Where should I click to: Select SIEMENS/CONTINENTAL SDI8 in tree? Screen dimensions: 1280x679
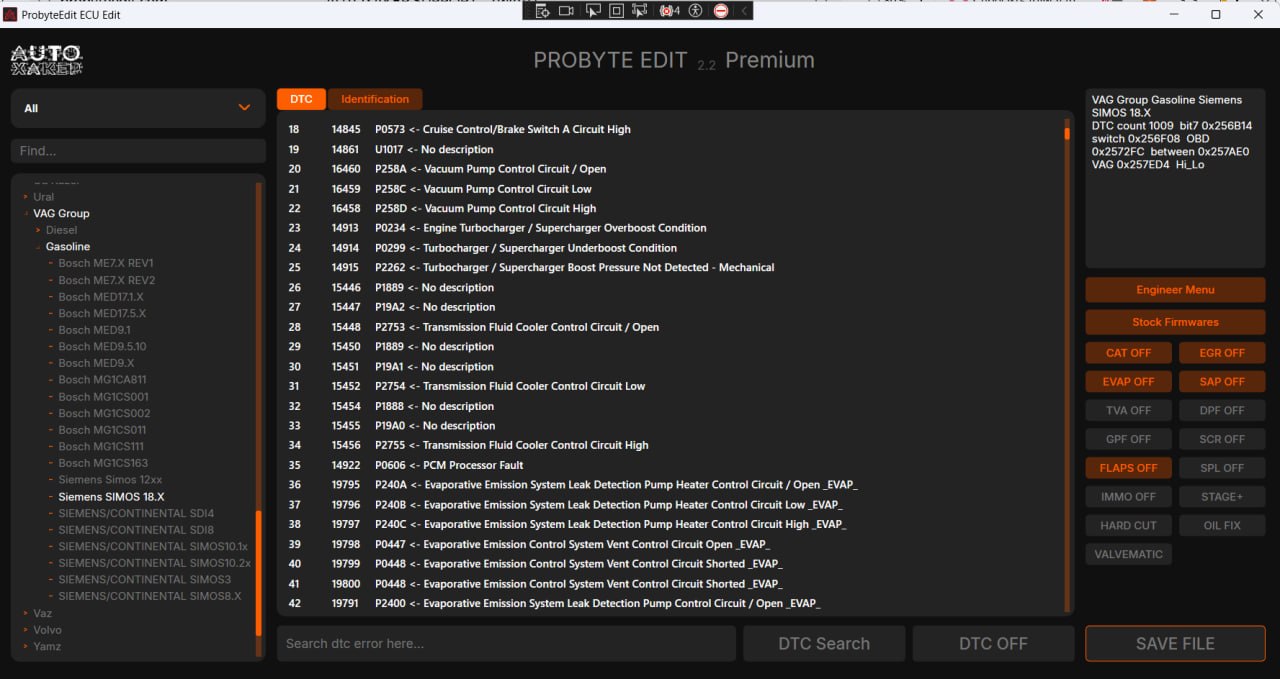[x=136, y=530]
